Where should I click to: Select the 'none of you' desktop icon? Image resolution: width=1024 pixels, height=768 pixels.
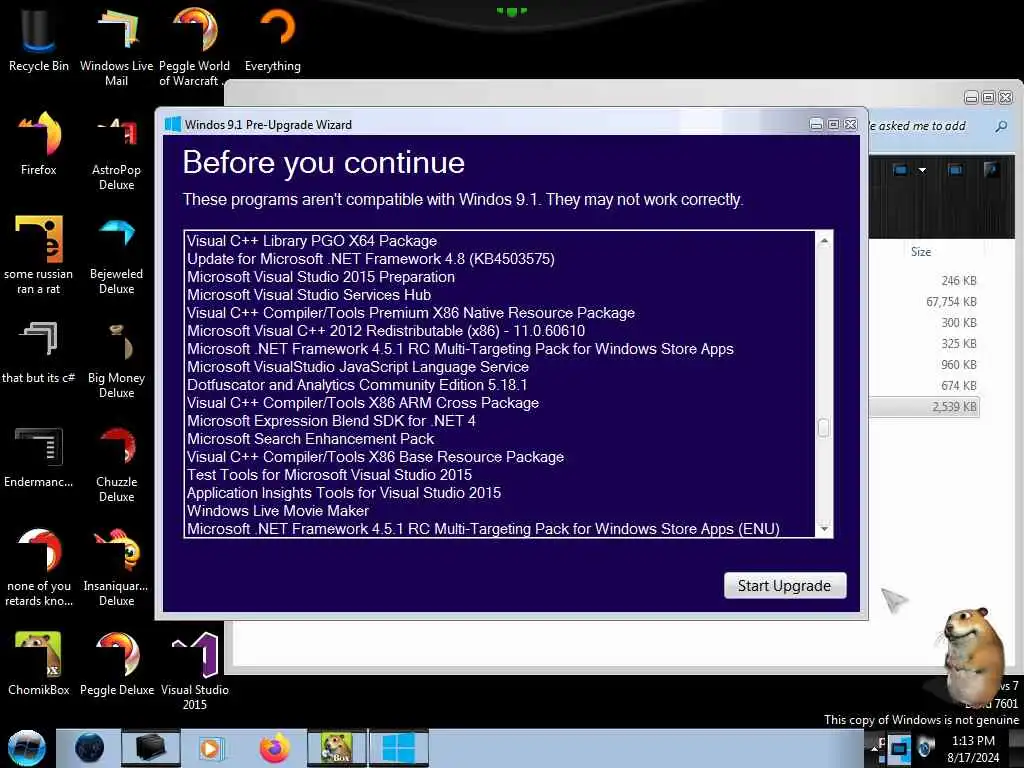[39, 567]
